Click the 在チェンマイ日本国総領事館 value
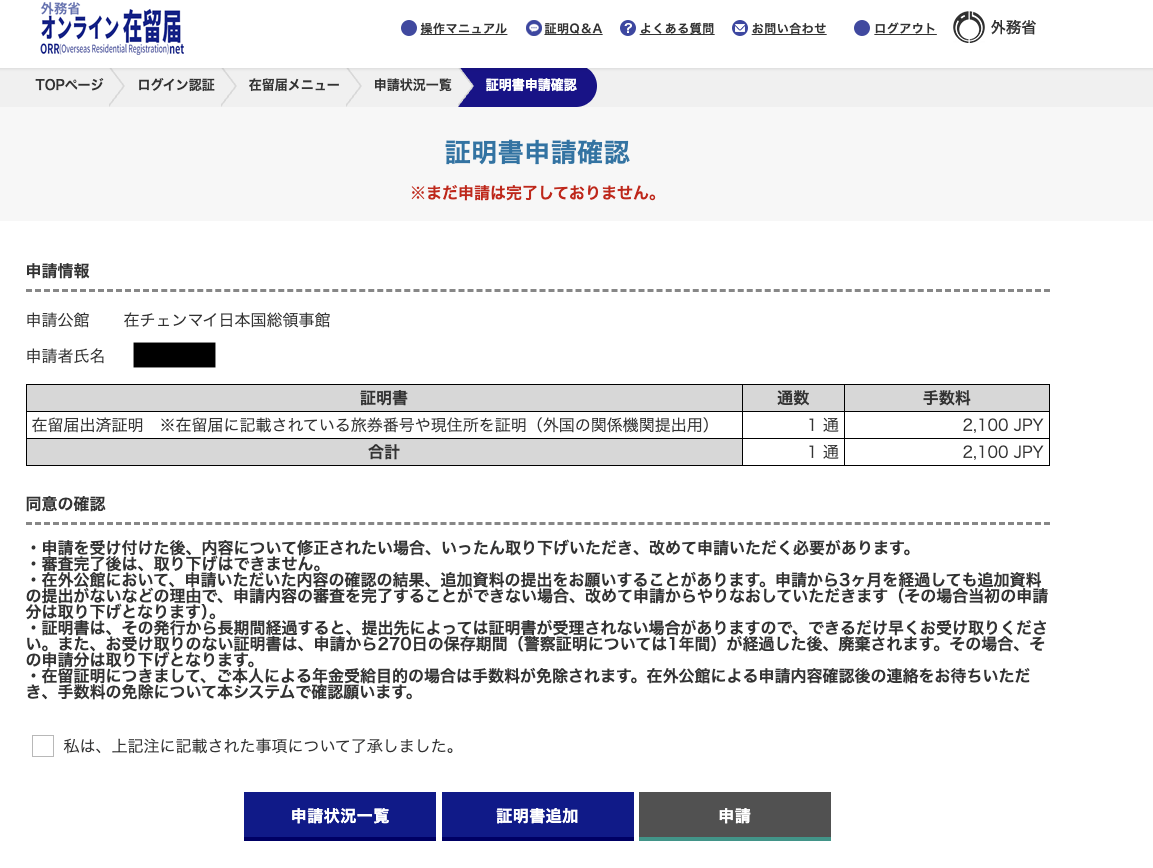 [x=226, y=320]
